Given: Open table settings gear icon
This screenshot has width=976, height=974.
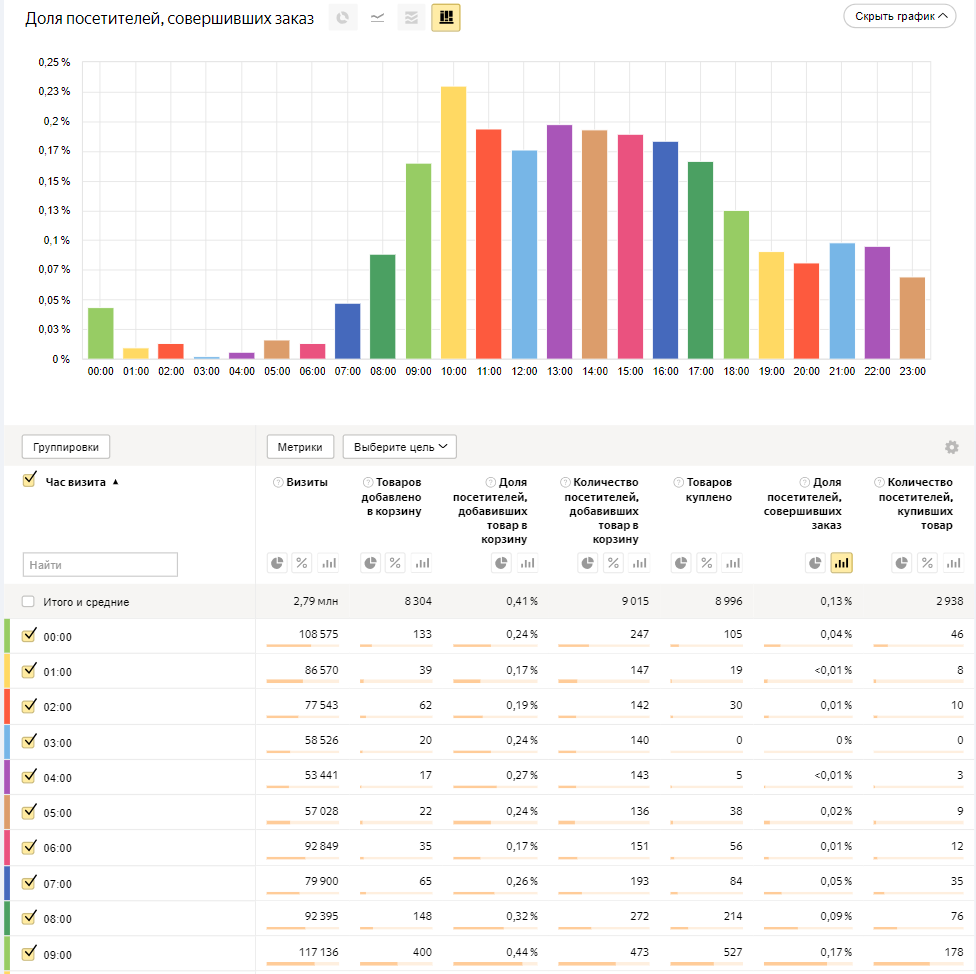Looking at the screenshot, I should click(x=951, y=447).
